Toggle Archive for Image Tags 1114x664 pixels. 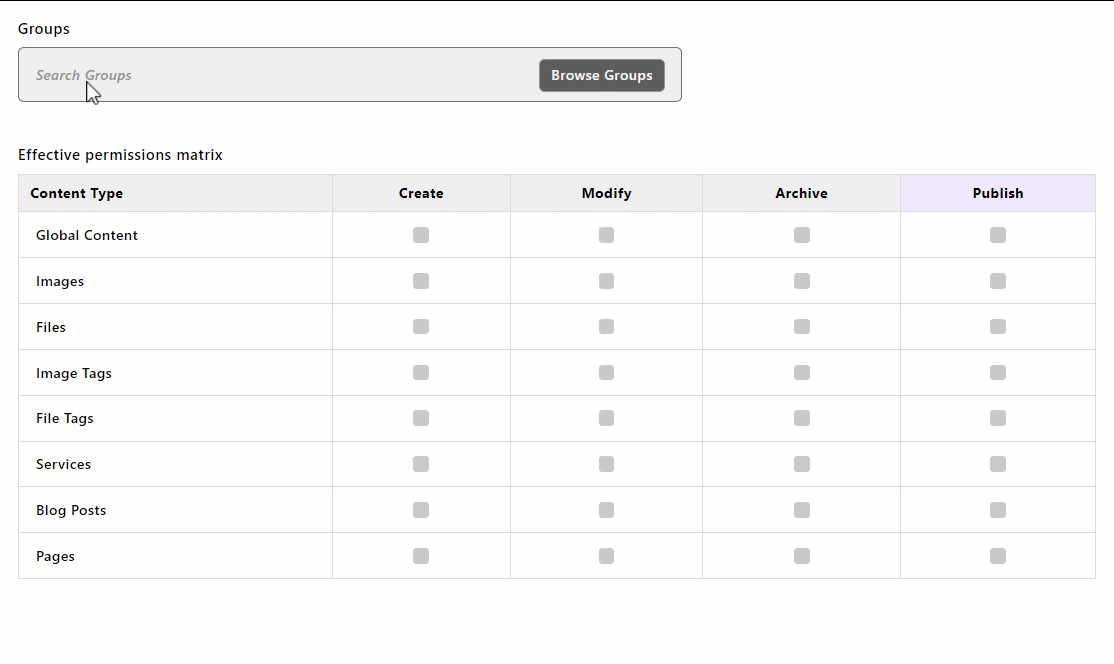[x=802, y=373]
